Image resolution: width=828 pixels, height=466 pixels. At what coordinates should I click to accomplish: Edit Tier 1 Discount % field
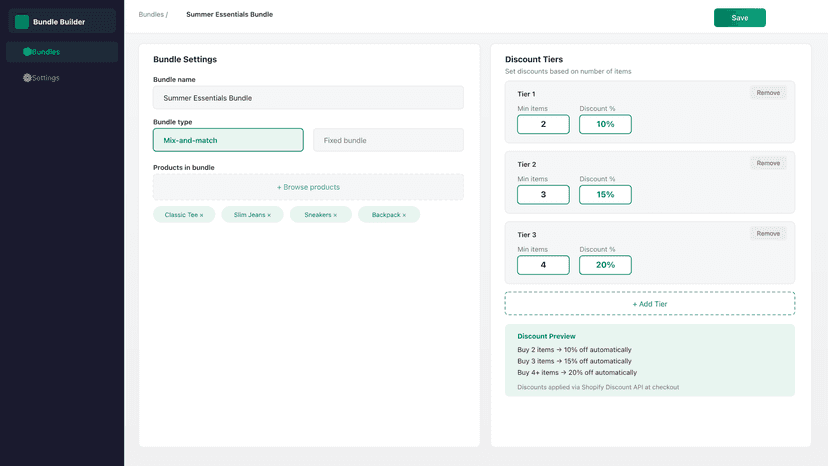pyautogui.click(x=605, y=124)
